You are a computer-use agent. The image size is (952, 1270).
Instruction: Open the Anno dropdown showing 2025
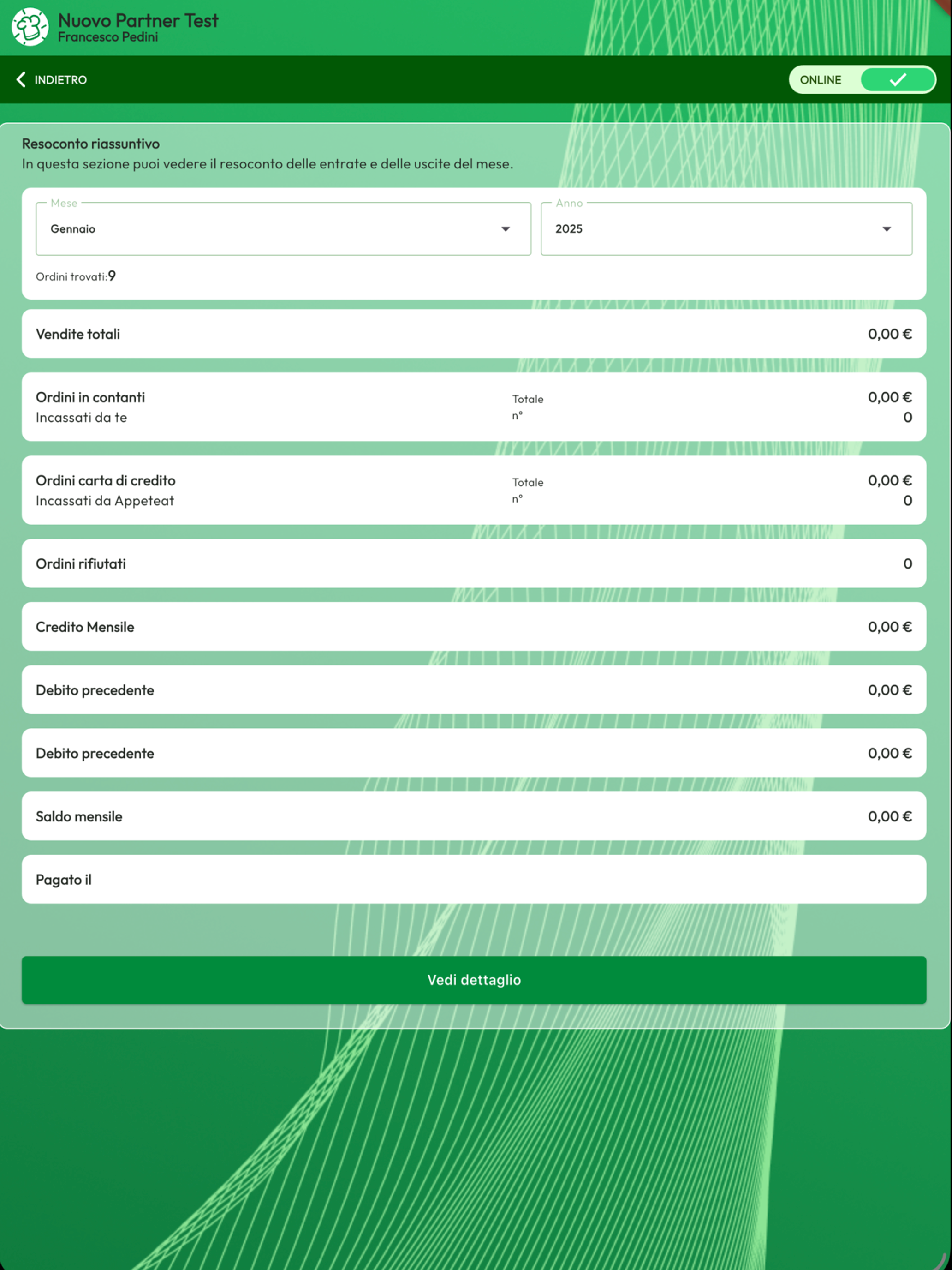(x=726, y=228)
